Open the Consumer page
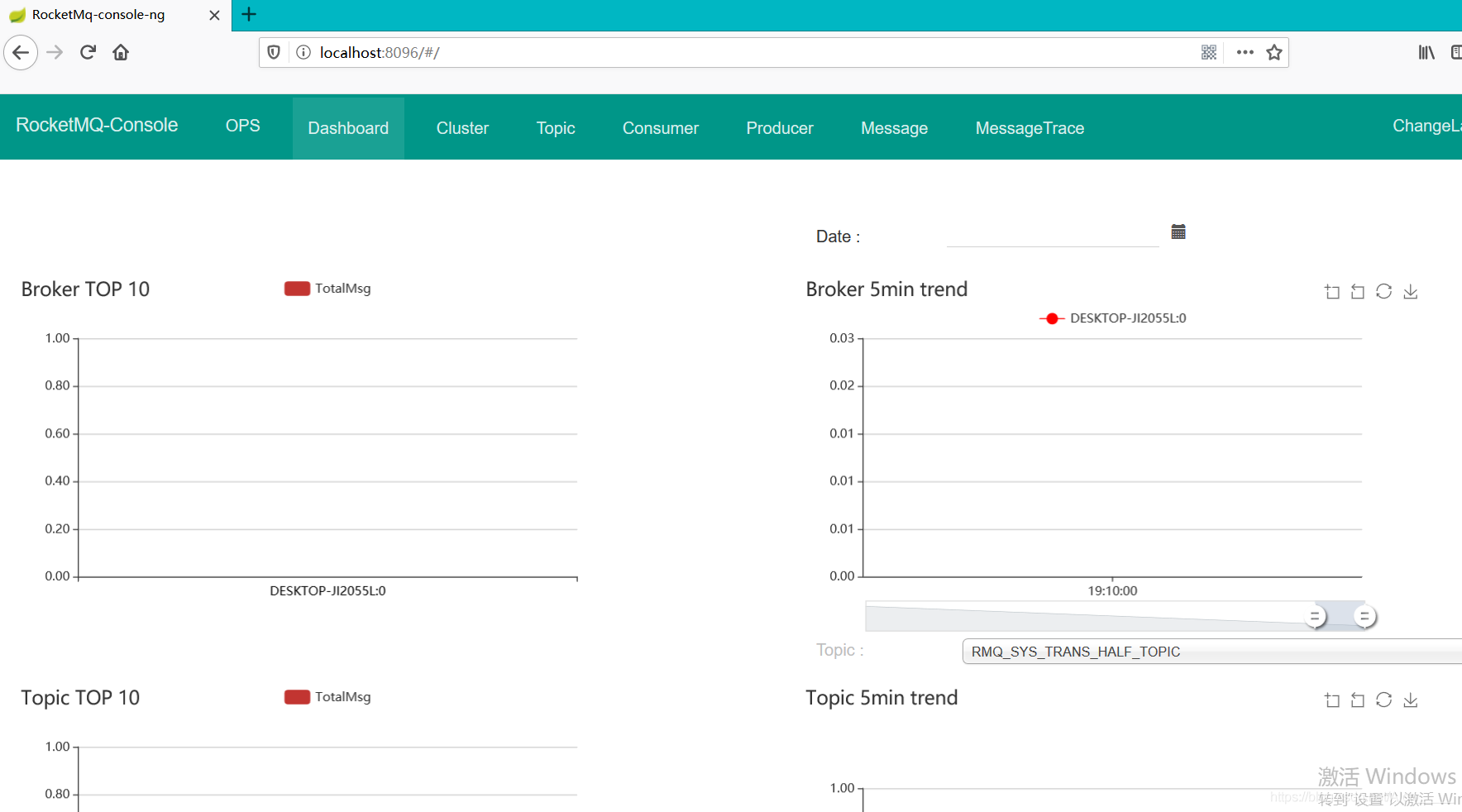The image size is (1462, 812). (661, 128)
